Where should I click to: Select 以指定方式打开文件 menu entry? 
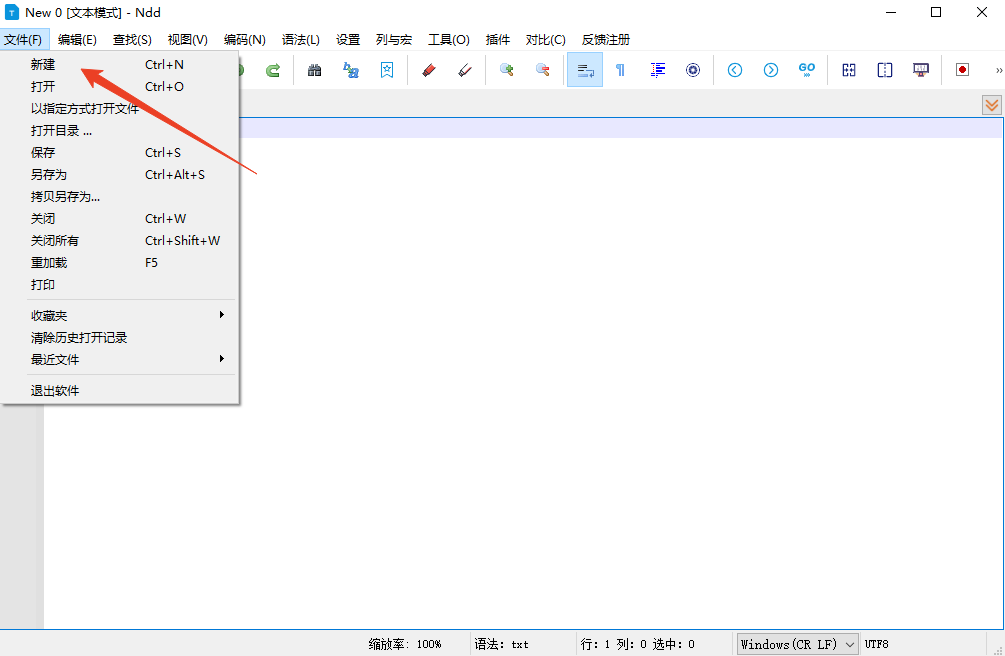click(120, 109)
